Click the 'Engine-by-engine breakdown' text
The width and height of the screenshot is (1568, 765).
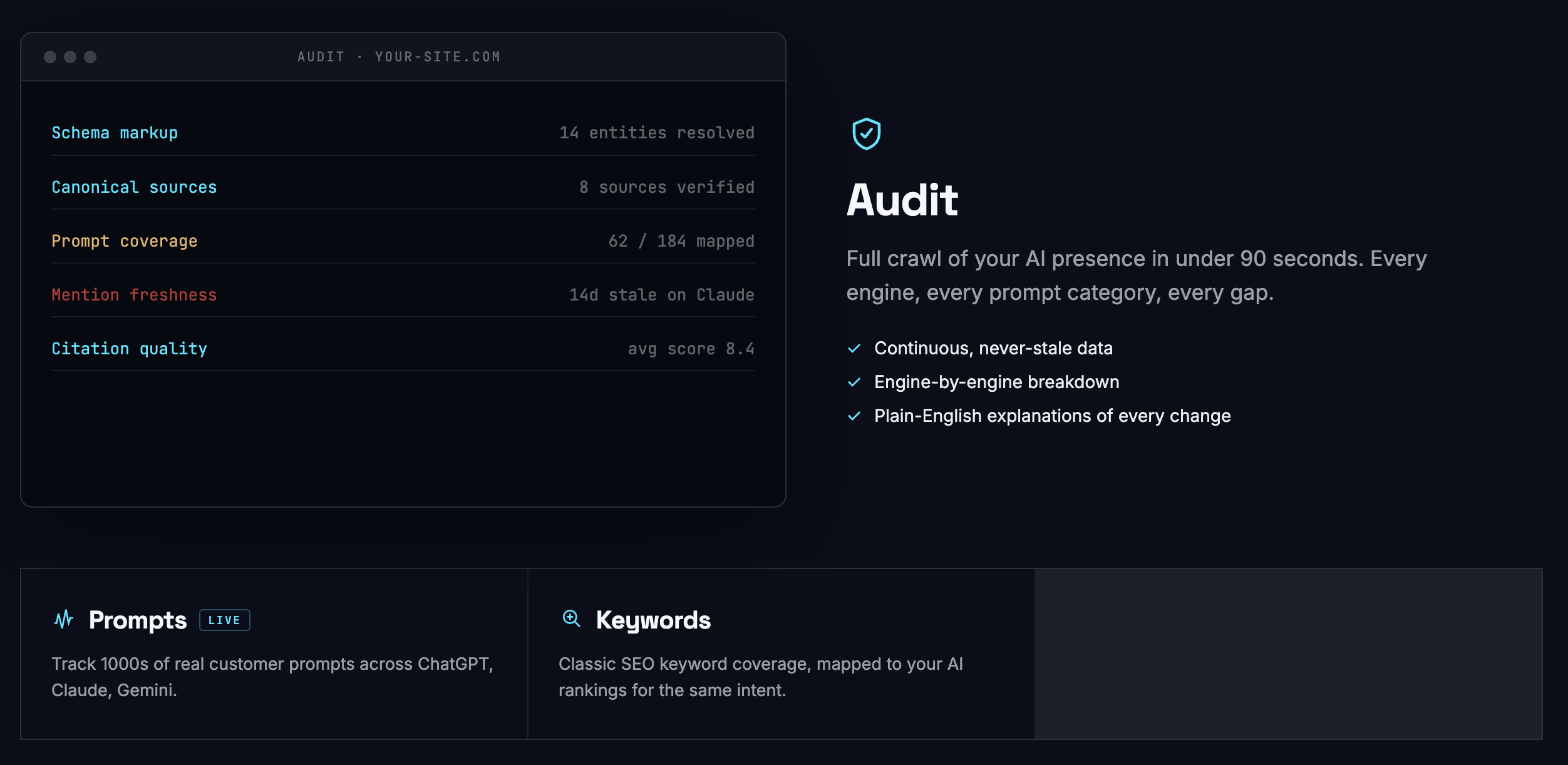tap(996, 382)
